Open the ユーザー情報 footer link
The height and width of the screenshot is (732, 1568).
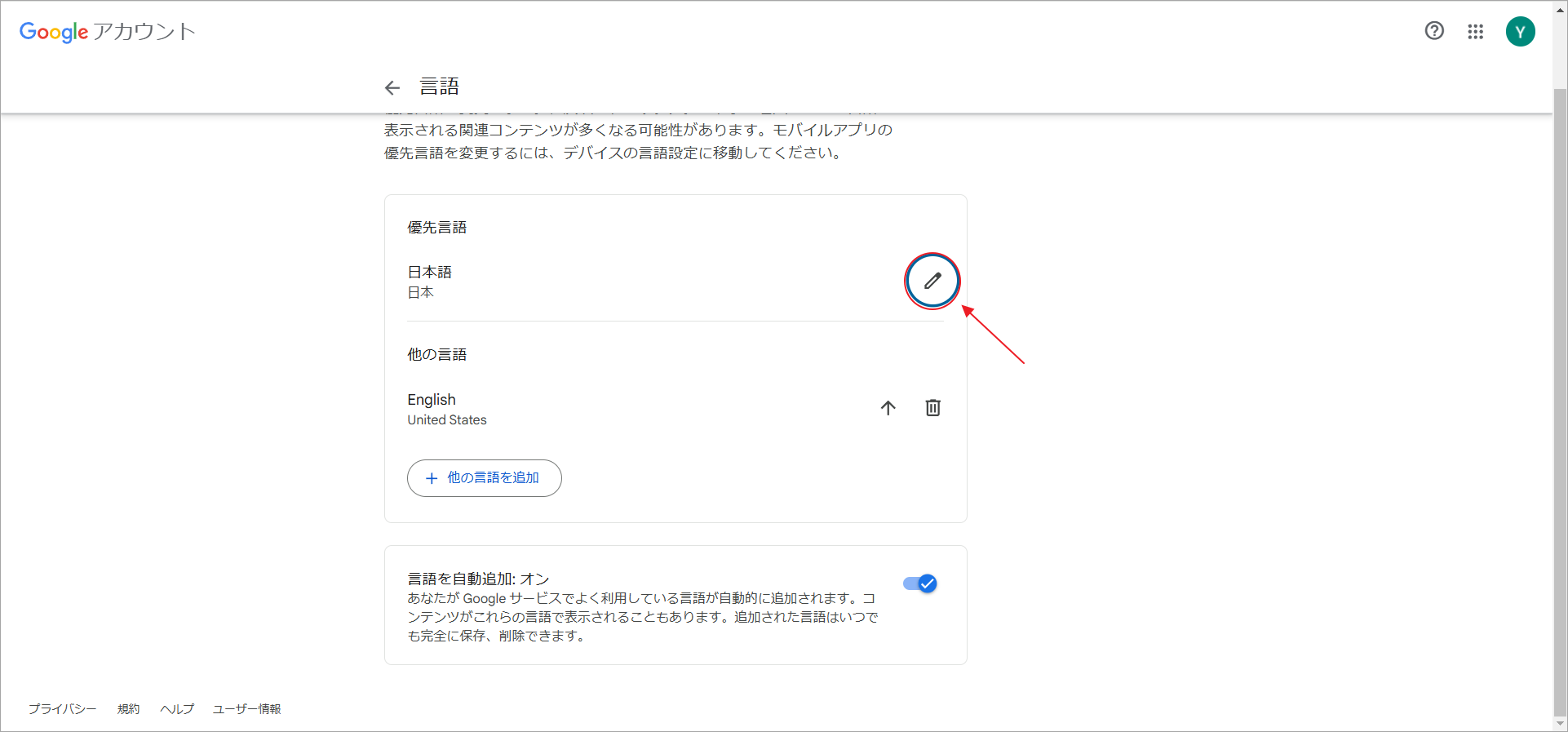pos(247,709)
